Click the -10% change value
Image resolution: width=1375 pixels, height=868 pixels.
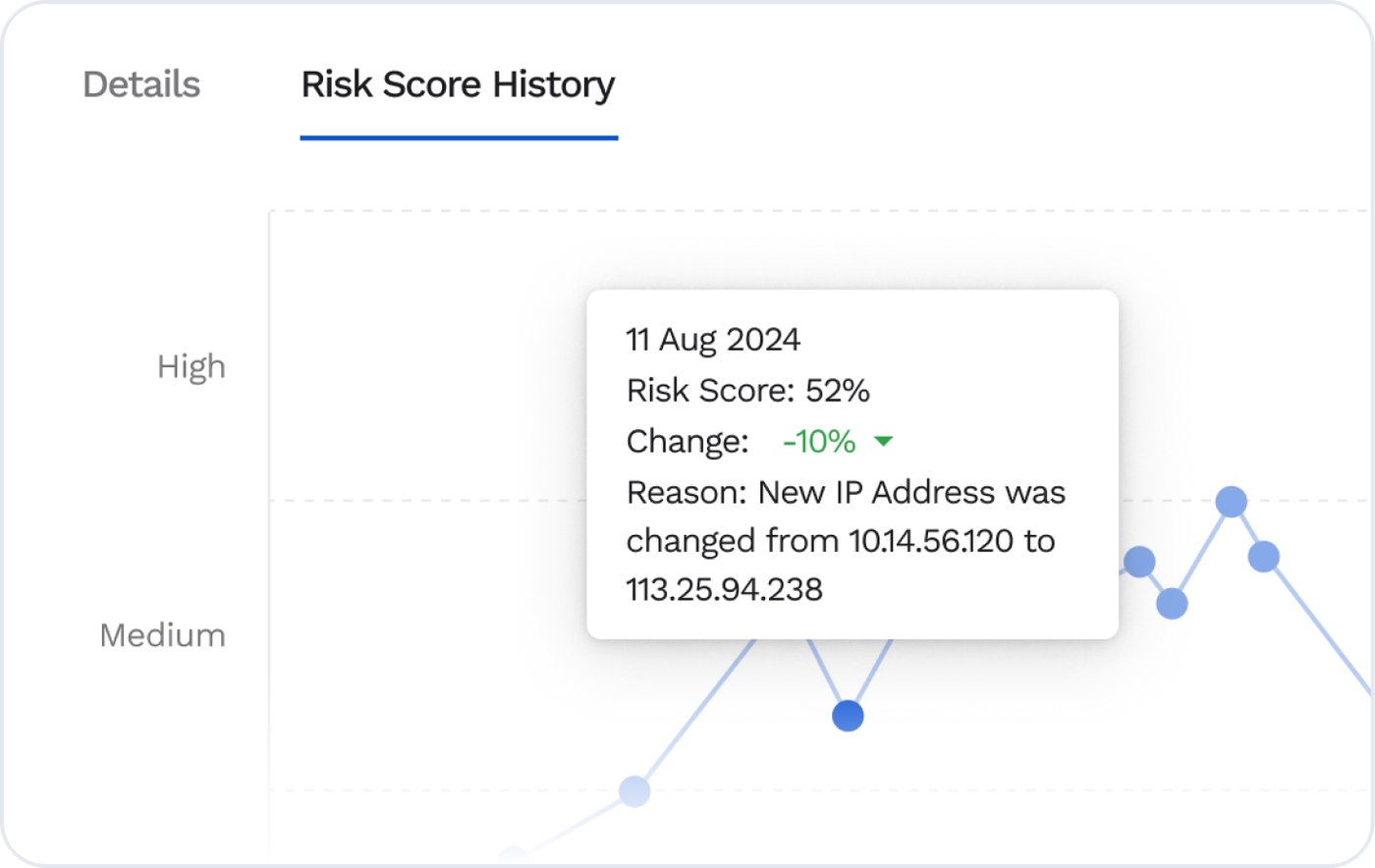point(819,442)
